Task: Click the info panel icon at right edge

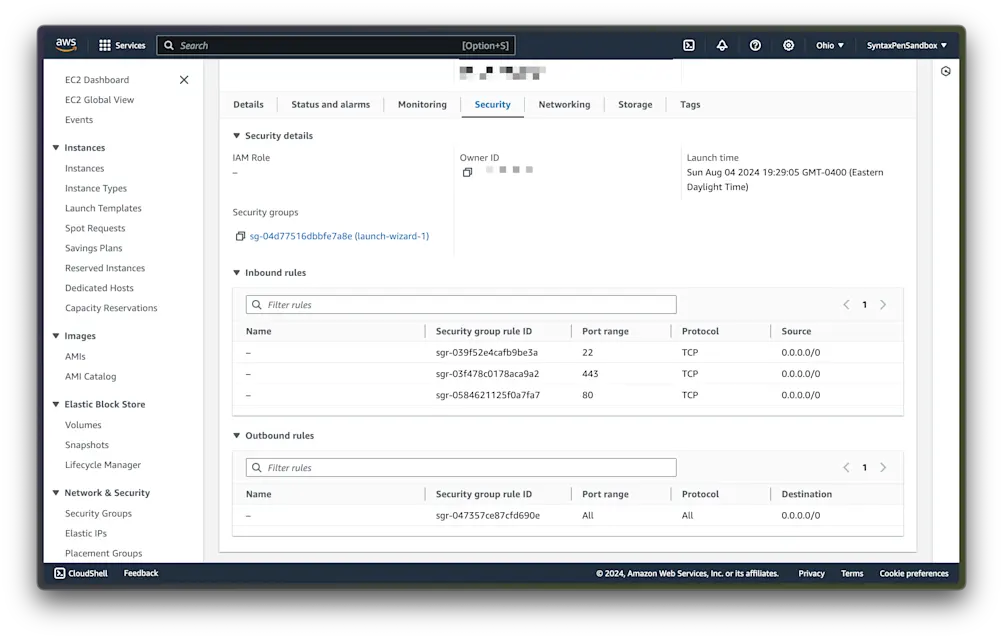Action: [x=945, y=71]
